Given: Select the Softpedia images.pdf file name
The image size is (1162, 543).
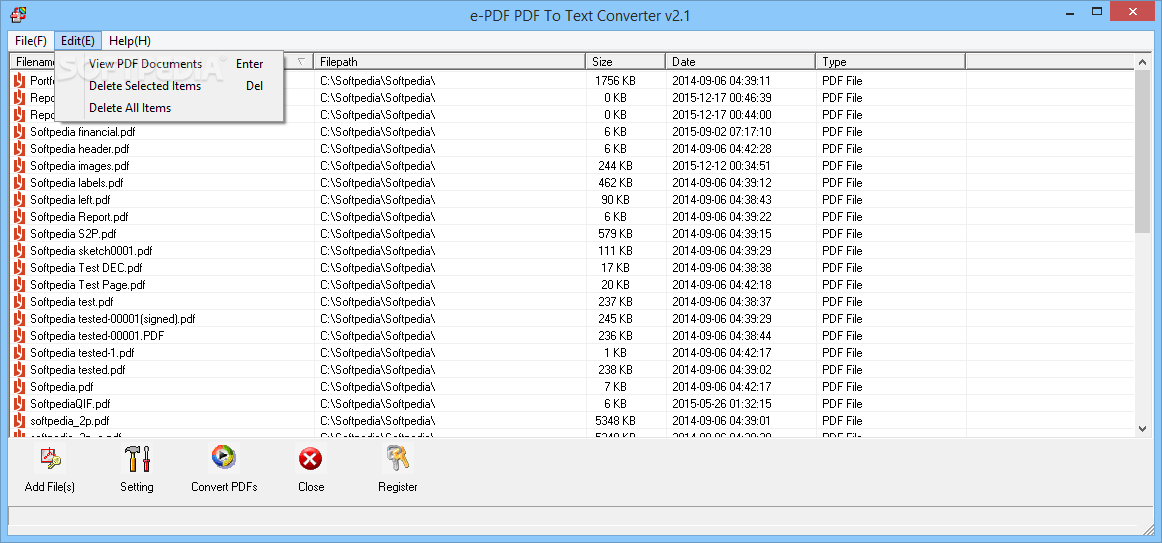Looking at the screenshot, I should [x=79, y=166].
